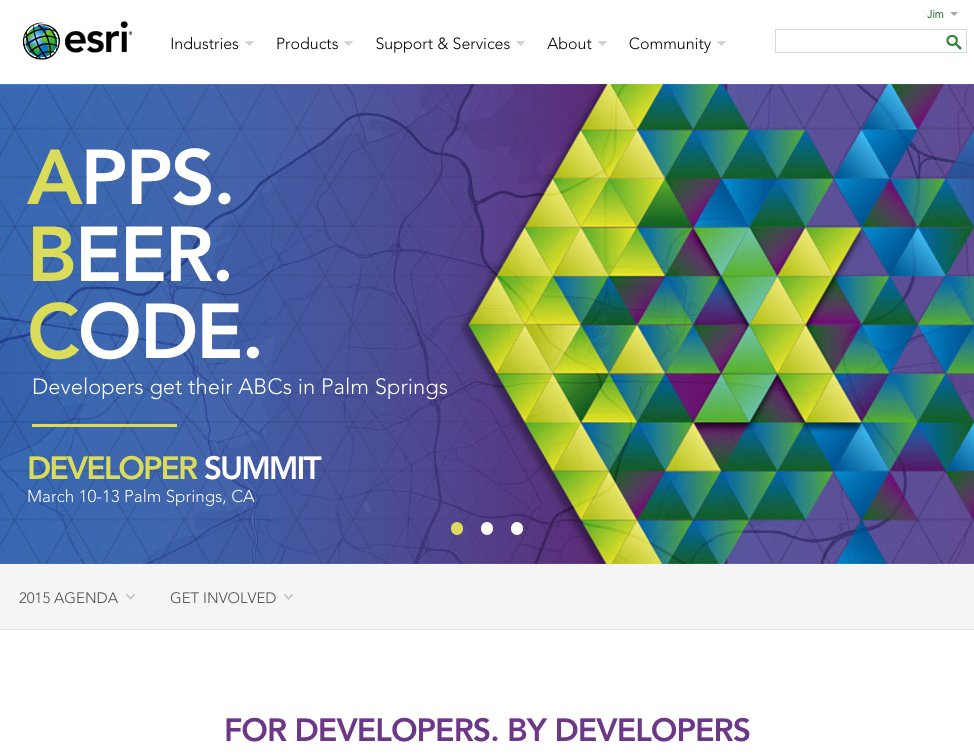The width and height of the screenshot is (974, 755).
Task: Expand the 2015 Agenda dropdown
Action: point(77,598)
